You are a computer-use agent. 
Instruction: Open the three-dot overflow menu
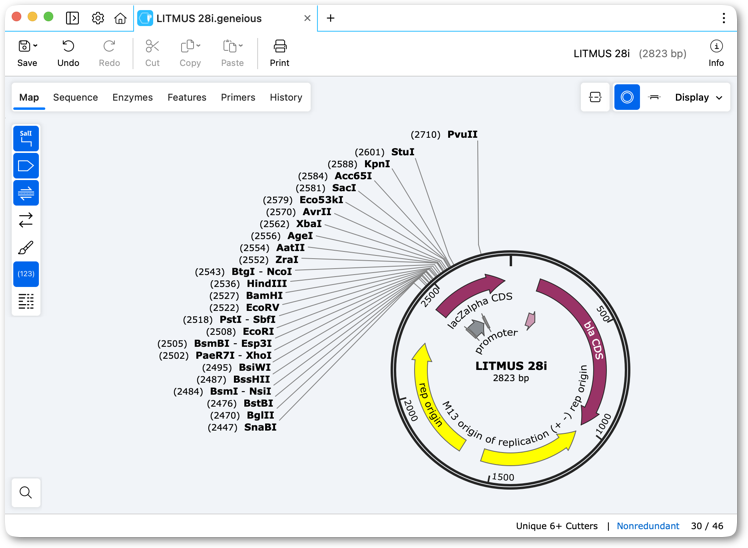click(x=724, y=18)
